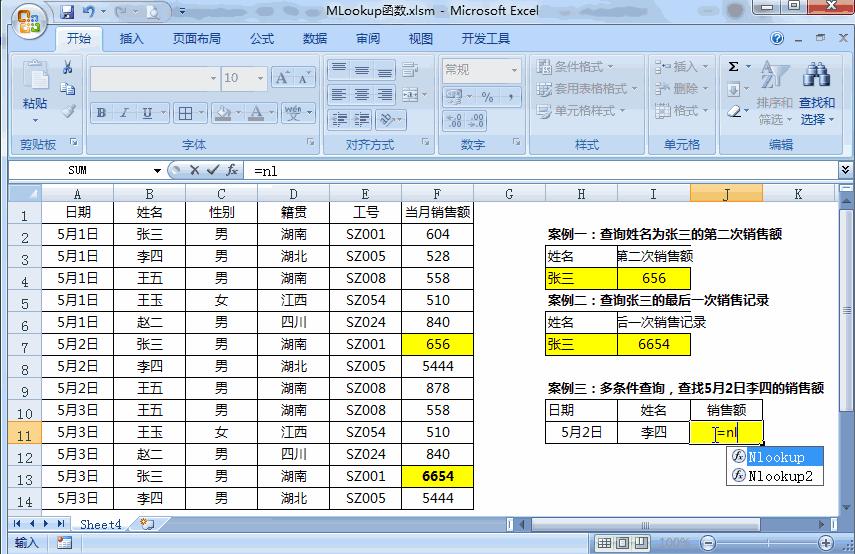The image size is (855, 554).
Task: Expand the Format cells (格式) dropdown
Action: tap(705, 111)
